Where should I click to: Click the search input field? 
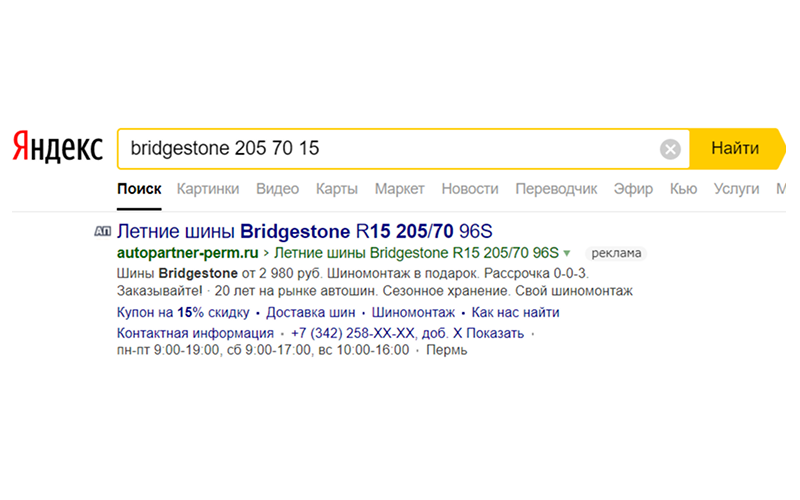coord(390,149)
